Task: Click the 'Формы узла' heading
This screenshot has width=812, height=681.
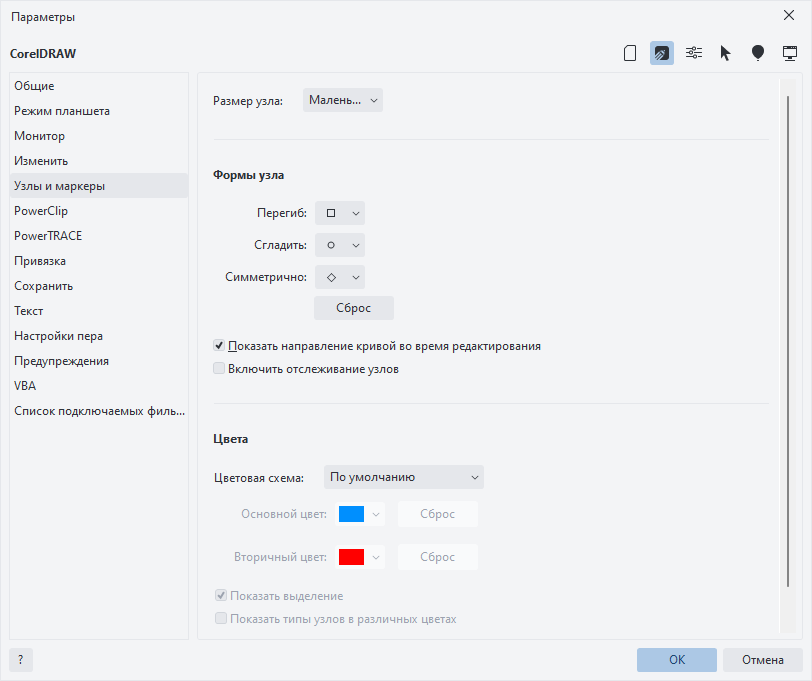Action: (x=249, y=175)
